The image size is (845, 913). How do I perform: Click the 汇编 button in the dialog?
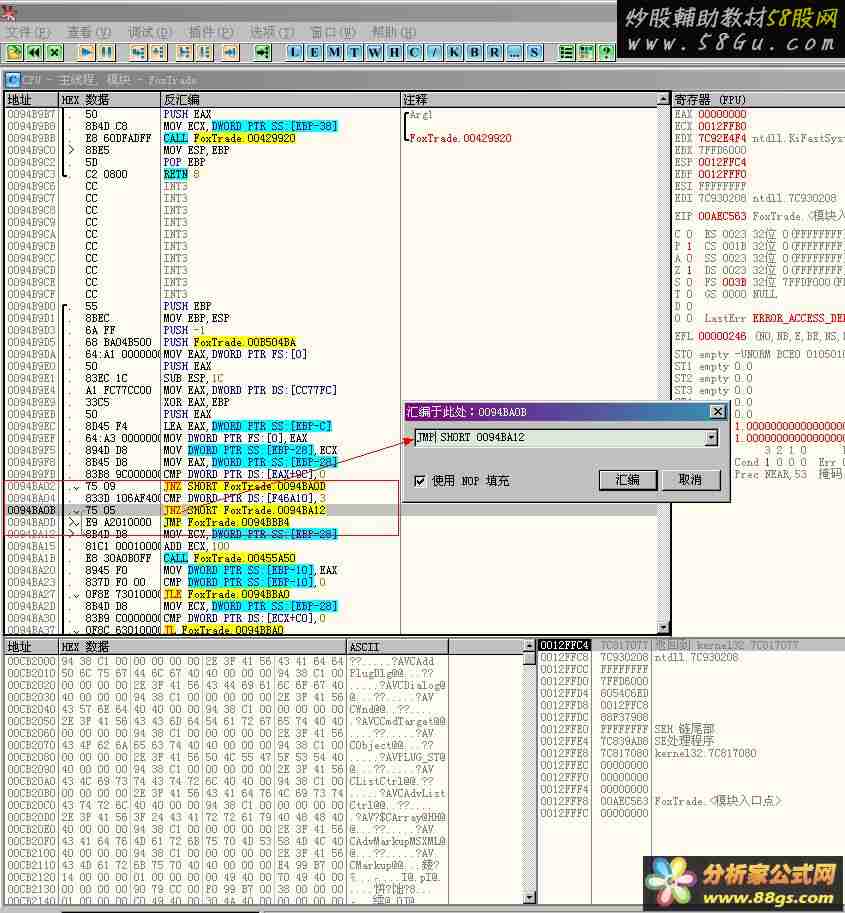tap(628, 480)
